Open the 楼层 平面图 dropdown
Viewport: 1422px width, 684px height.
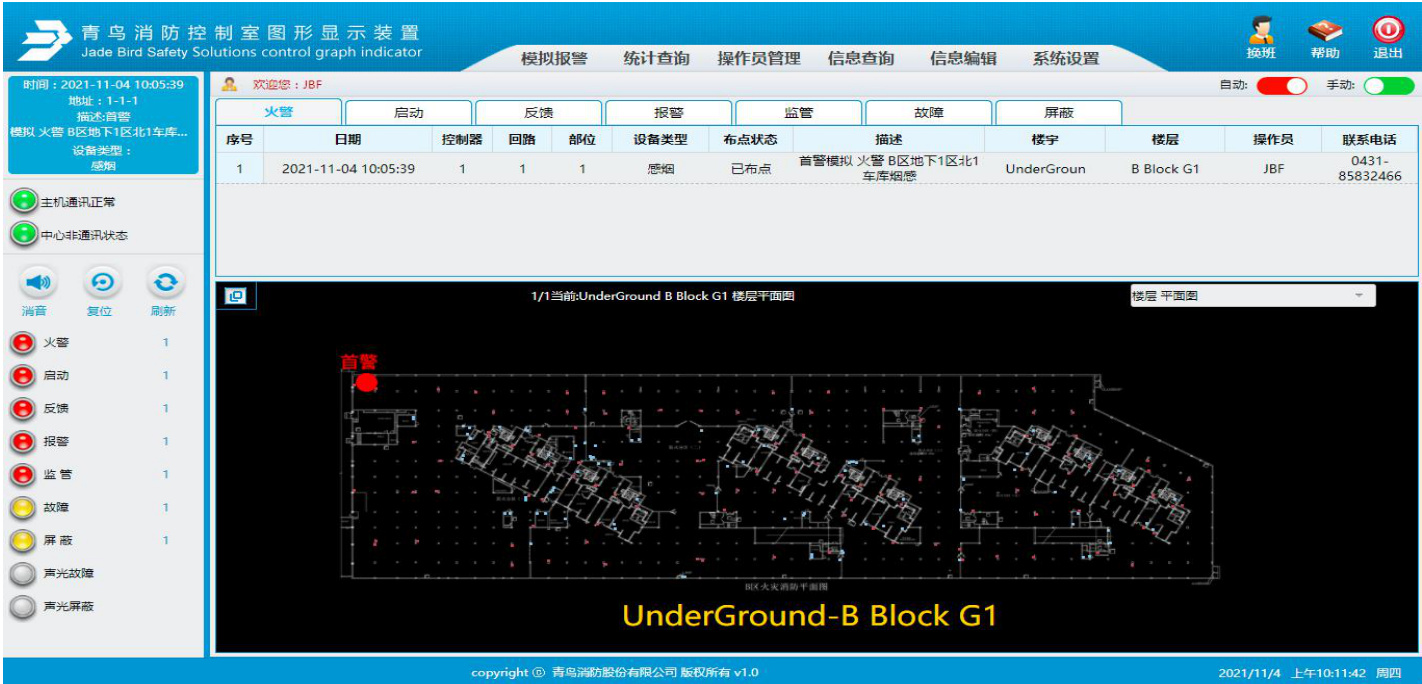click(1253, 296)
